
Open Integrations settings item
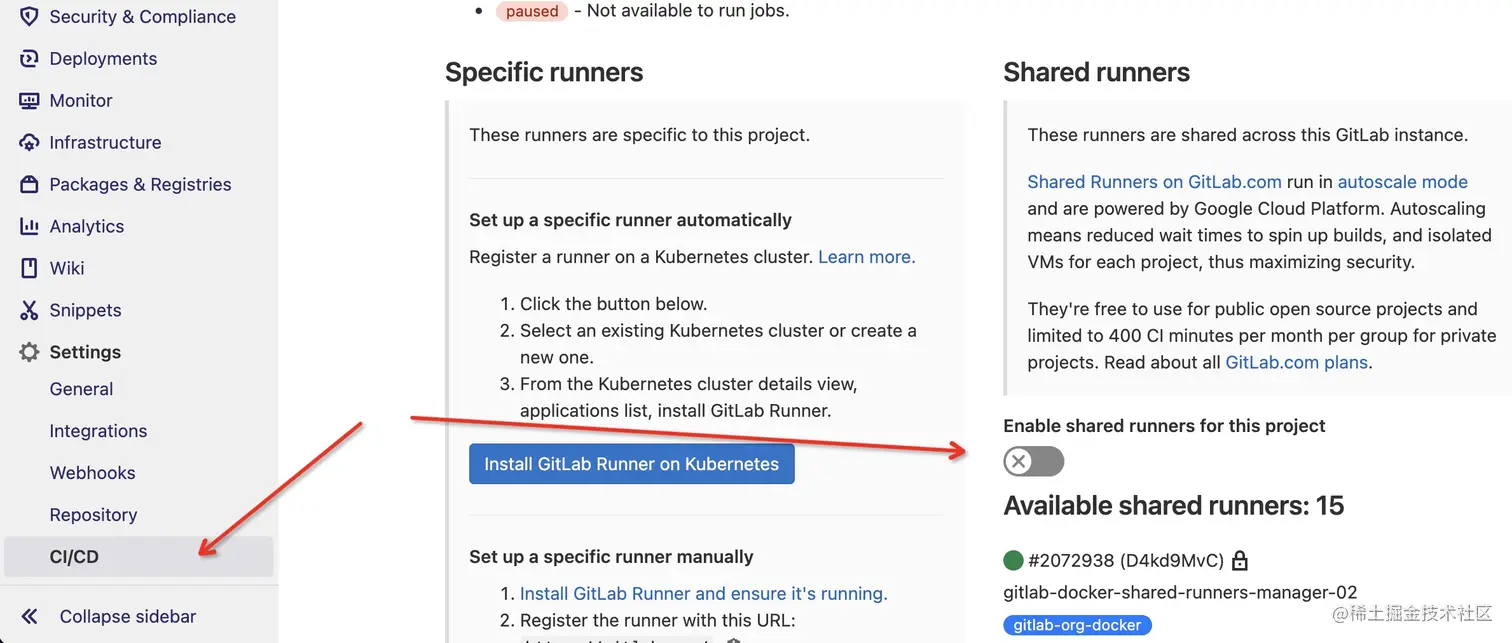(98, 431)
